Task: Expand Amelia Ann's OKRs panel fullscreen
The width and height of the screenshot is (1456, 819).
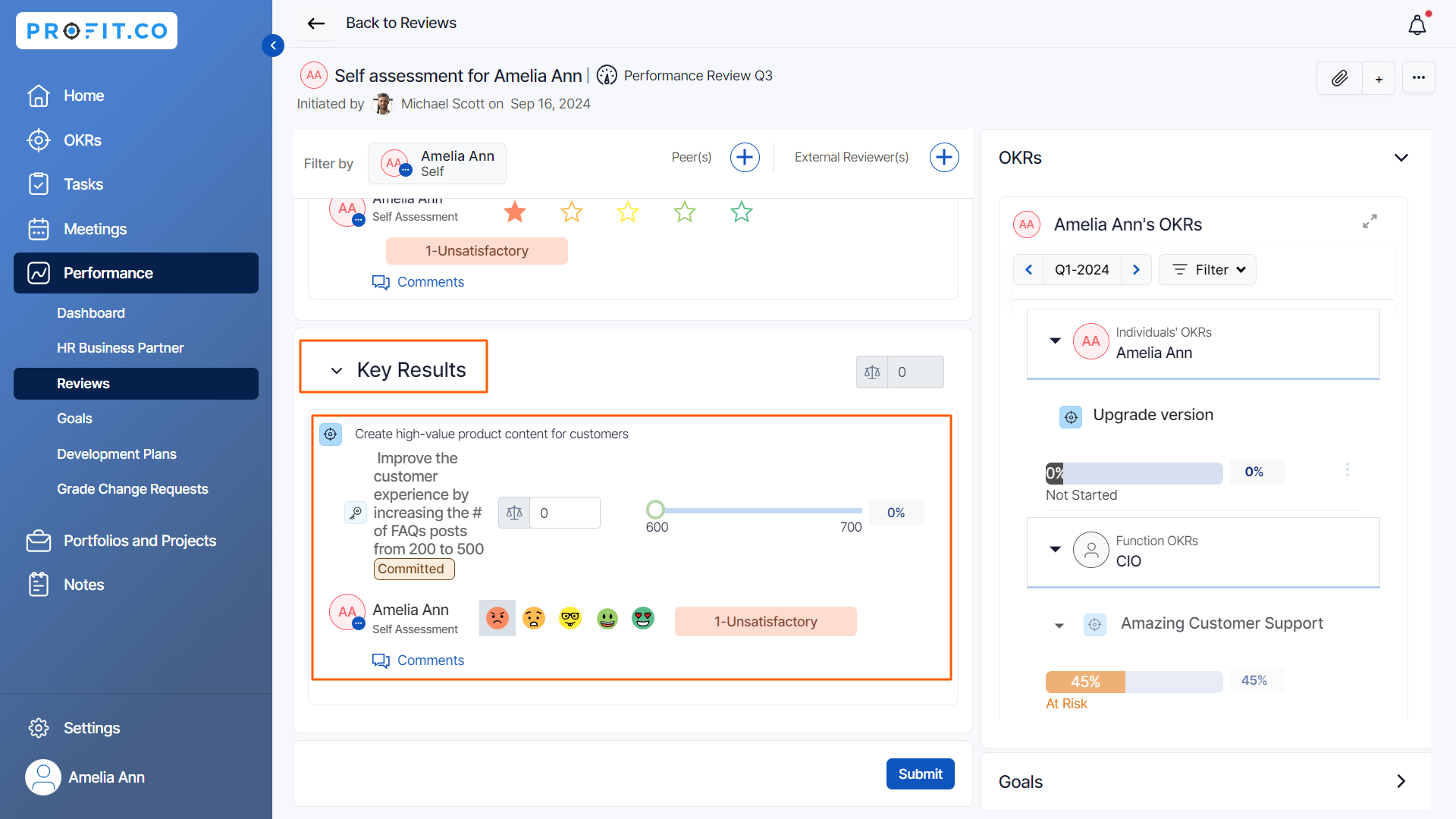Action: click(x=1370, y=221)
